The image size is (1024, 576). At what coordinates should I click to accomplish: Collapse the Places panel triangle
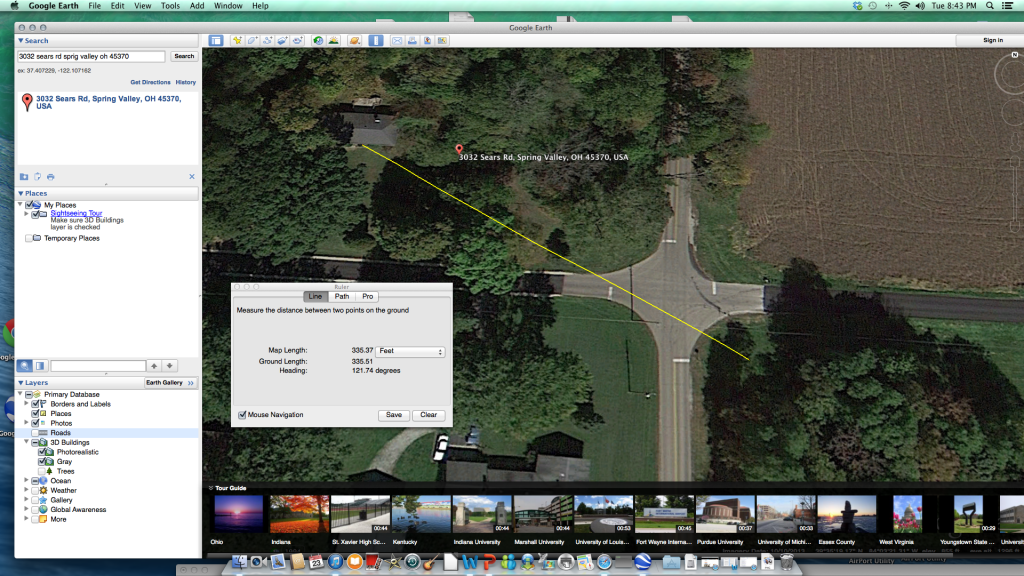pyautogui.click(x=20, y=193)
